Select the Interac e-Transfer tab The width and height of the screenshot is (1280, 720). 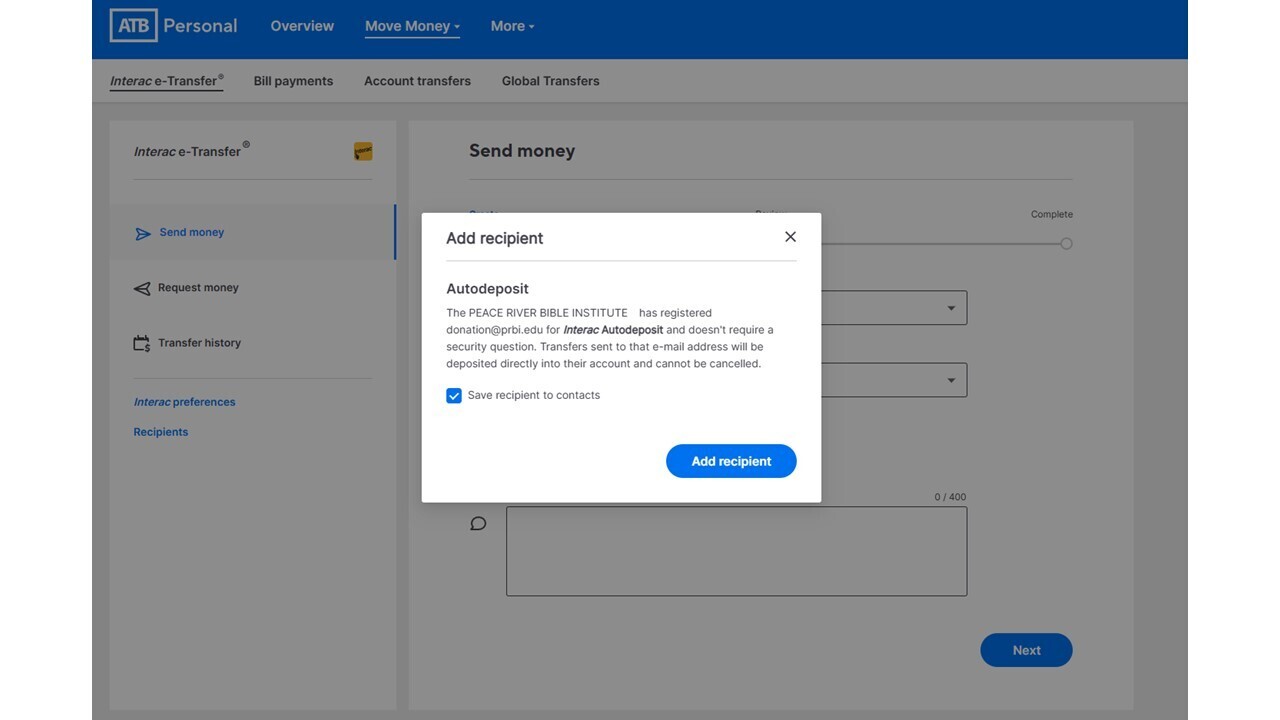(x=167, y=81)
